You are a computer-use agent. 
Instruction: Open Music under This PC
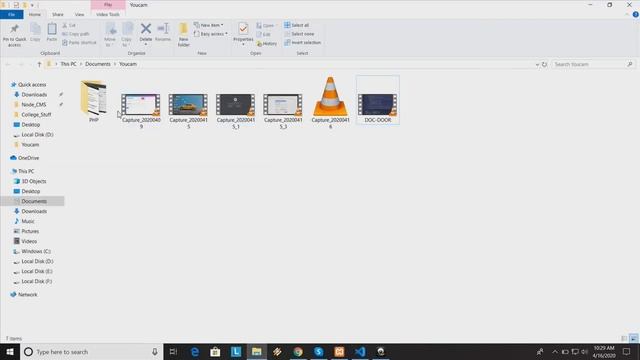click(x=28, y=221)
